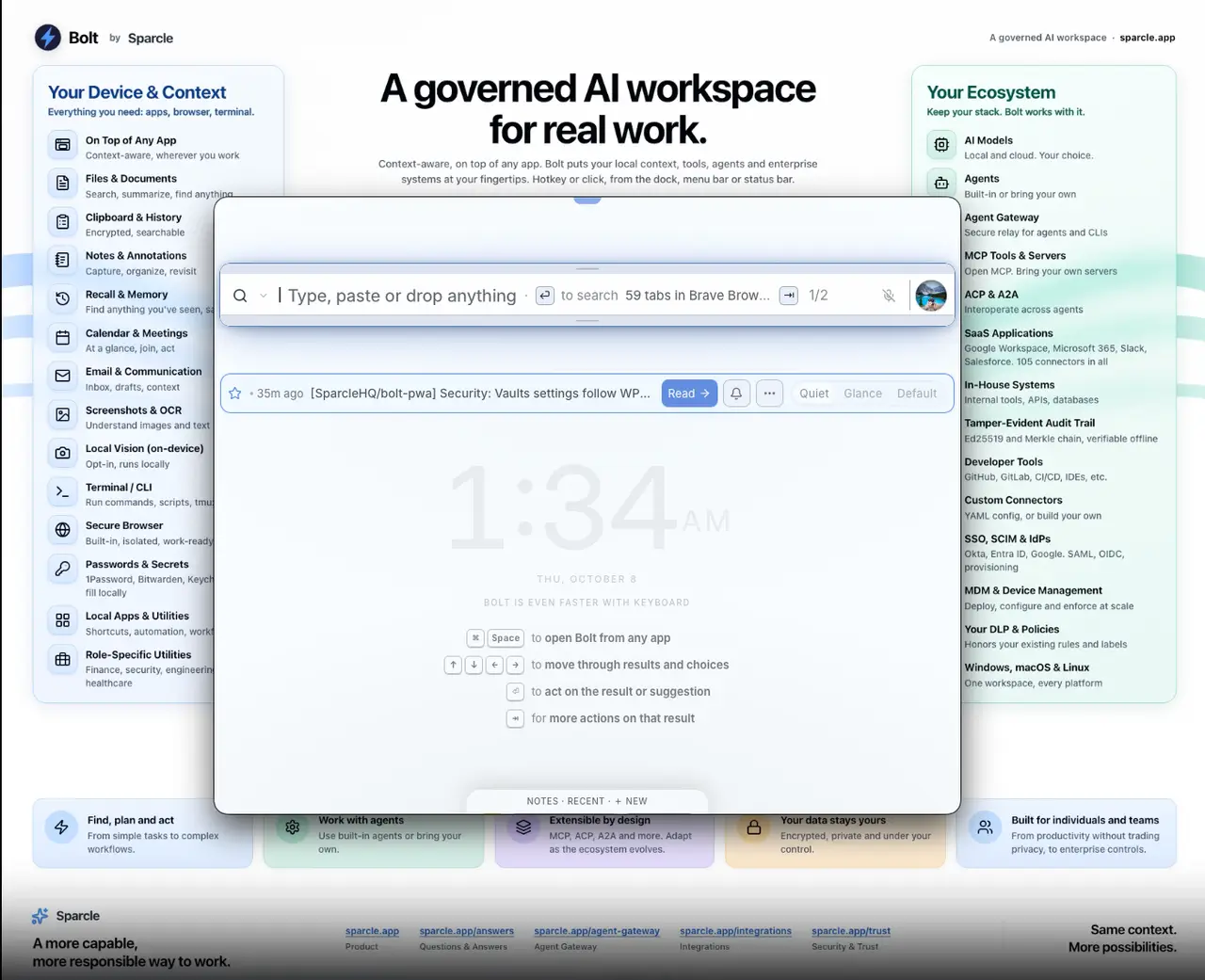Open the user avatar thumbnail
Viewport: 1205px width, 980px height.
click(931, 296)
